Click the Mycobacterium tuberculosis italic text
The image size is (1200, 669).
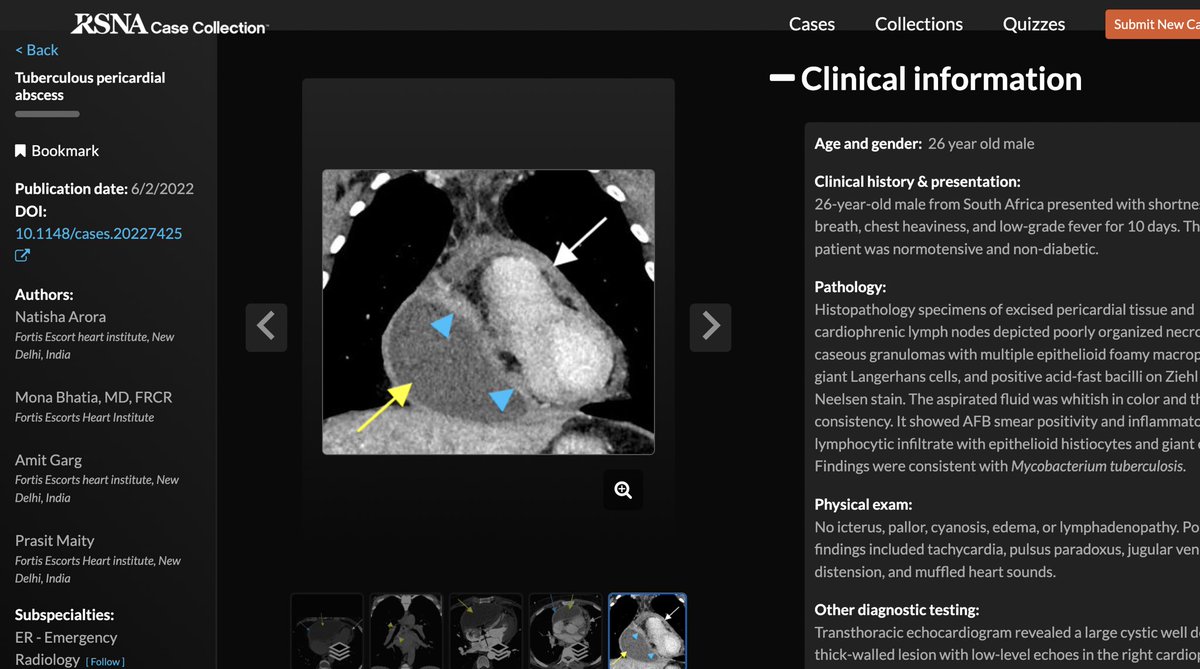click(x=1097, y=466)
